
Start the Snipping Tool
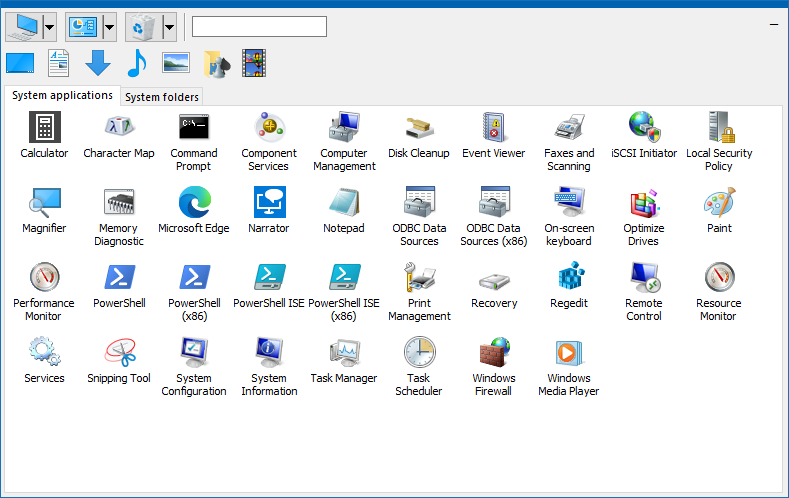pyautogui.click(x=119, y=353)
